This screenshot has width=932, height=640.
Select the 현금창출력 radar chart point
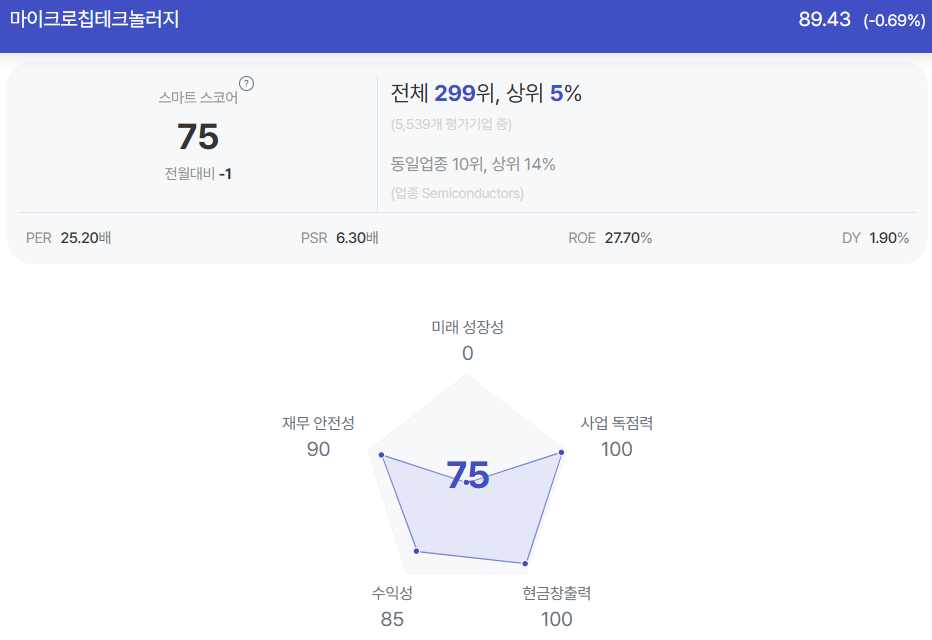coord(525,563)
